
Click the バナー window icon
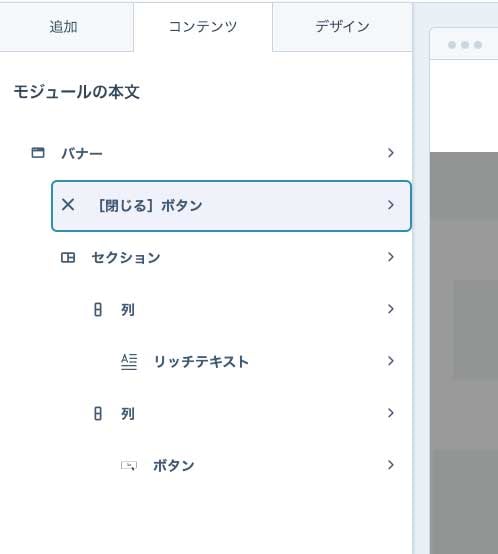pyautogui.click(x=38, y=153)
